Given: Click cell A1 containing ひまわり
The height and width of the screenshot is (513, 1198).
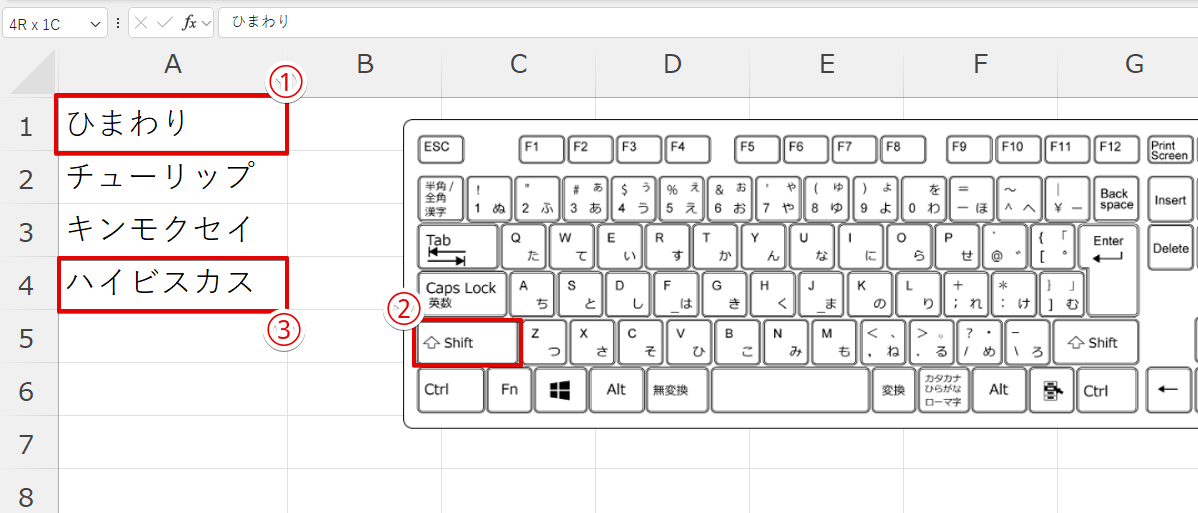Looking at the screenshot, I should pyautogui.click(x=172, y=125).
